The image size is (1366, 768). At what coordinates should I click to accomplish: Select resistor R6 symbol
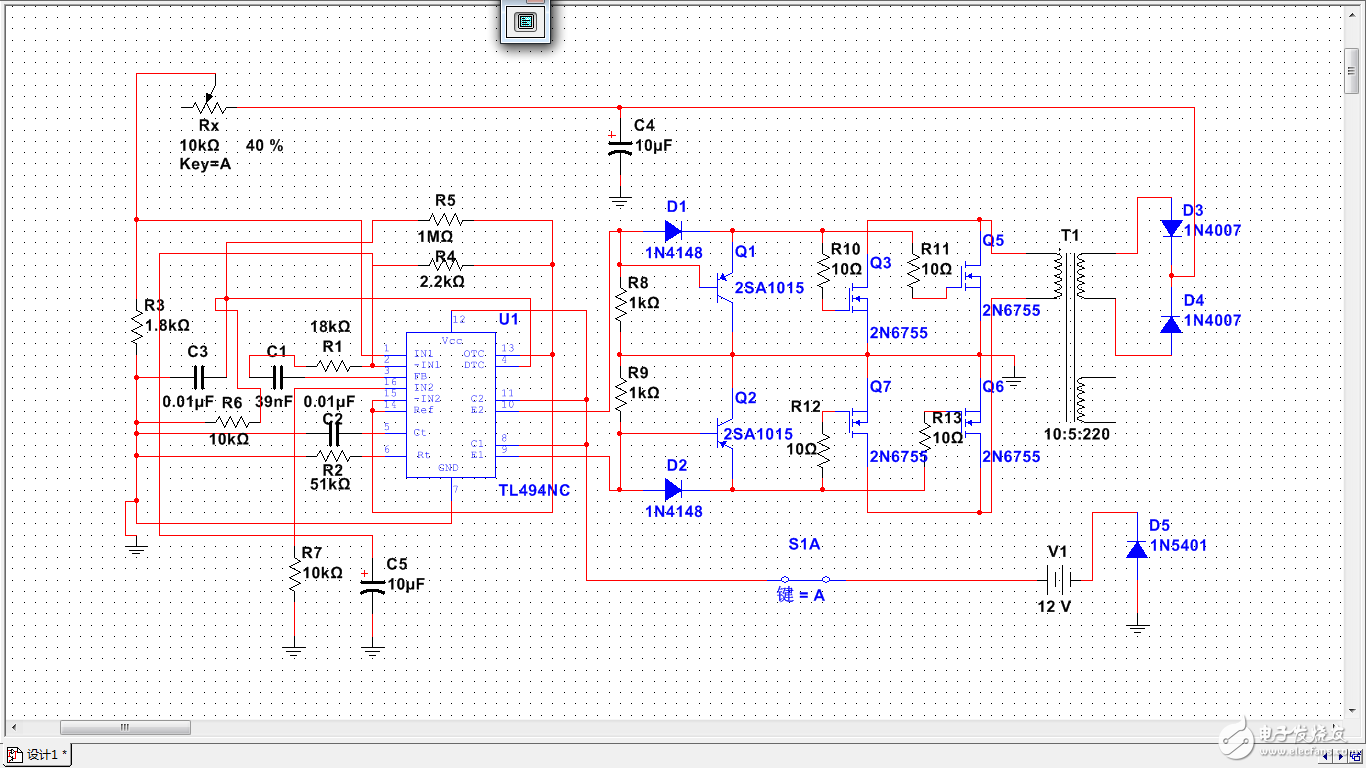point(232,423)
